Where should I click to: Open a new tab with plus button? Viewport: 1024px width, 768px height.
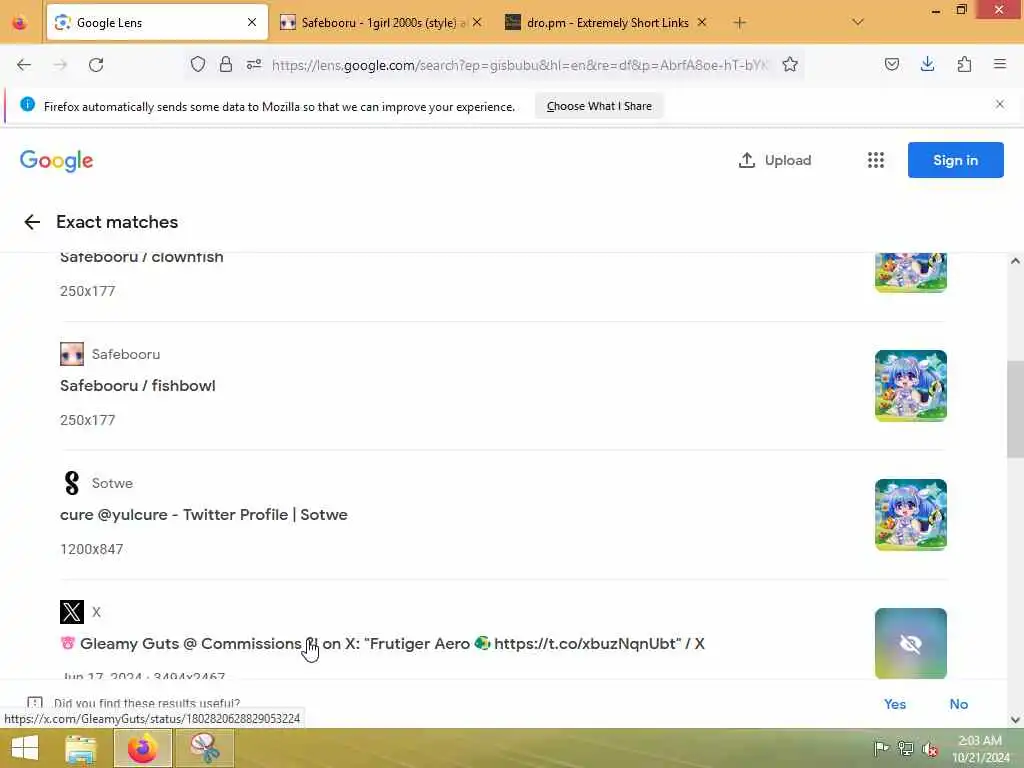point(739,23)
